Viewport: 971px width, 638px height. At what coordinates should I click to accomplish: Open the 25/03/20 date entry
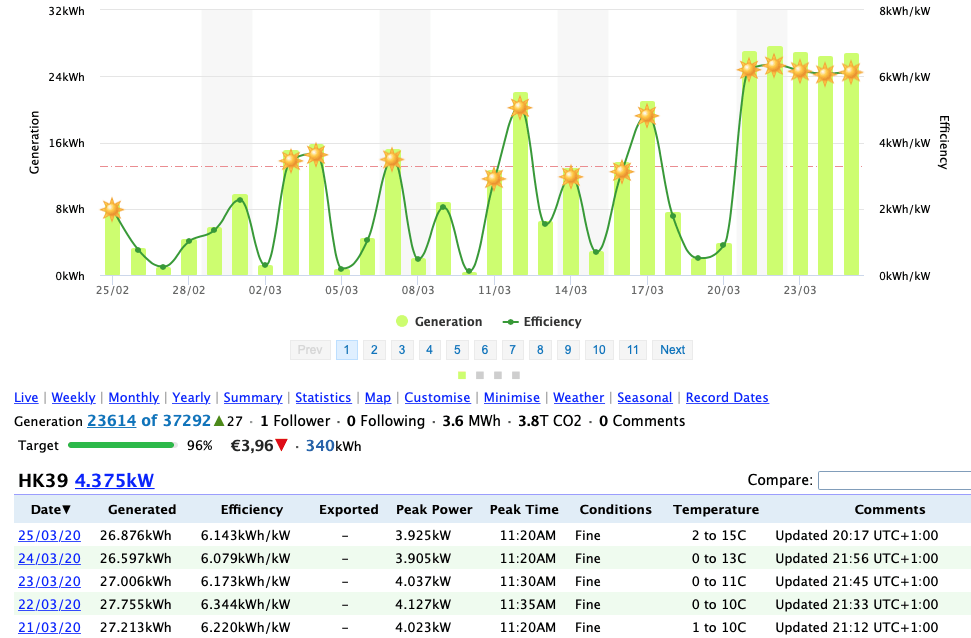coord(50,535)
